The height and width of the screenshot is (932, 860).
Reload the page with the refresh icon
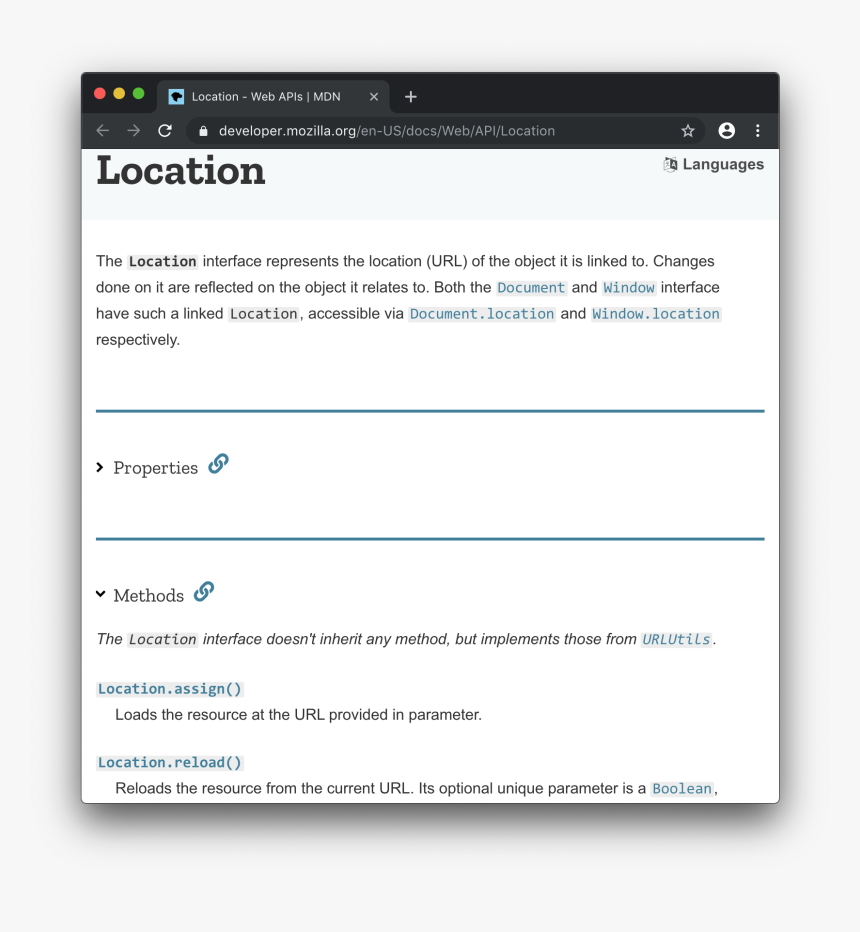tap(165, 131)
